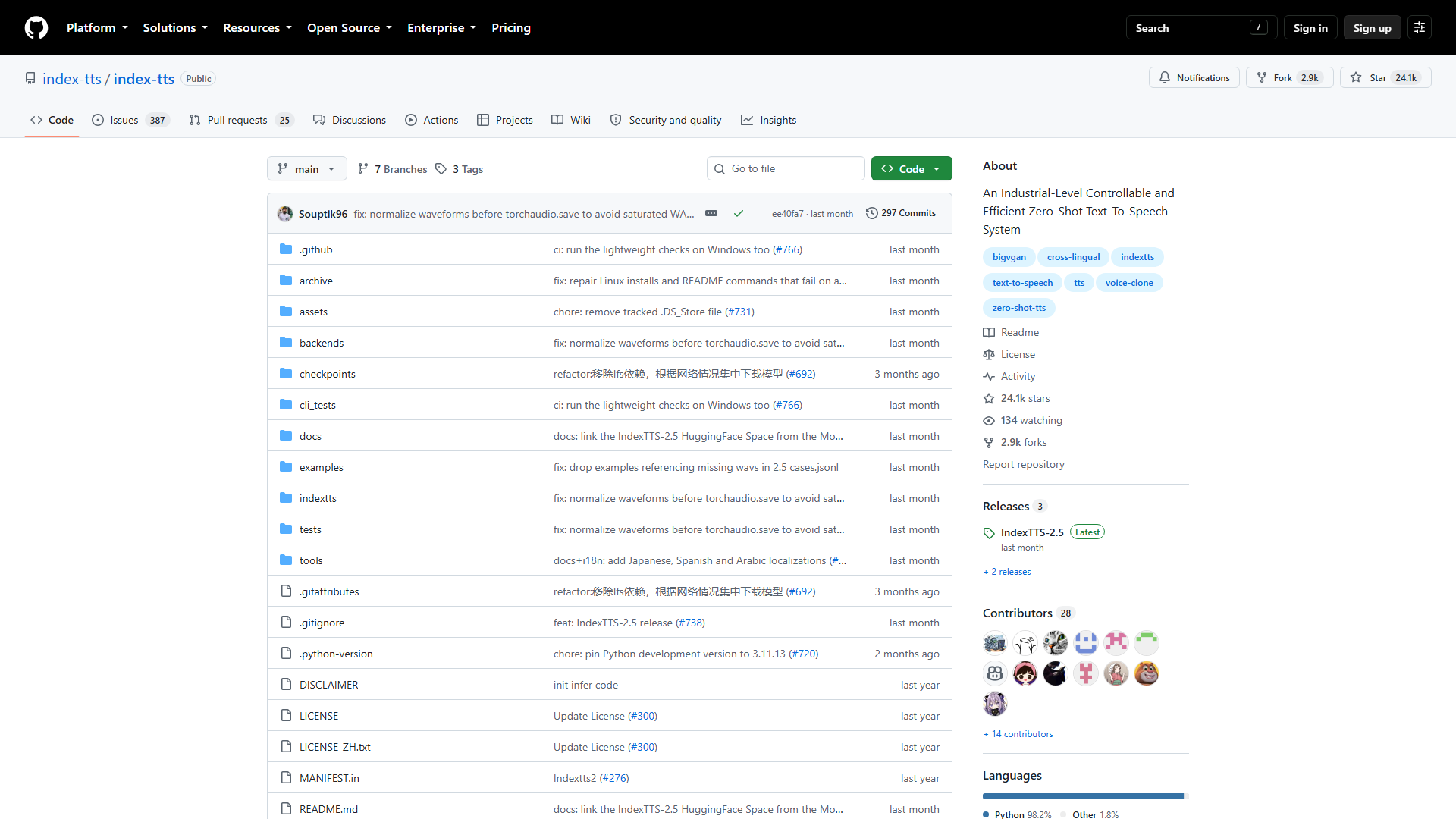View 7 Branches link
This screenshot has width=1456, height=819.
[393, 169]
